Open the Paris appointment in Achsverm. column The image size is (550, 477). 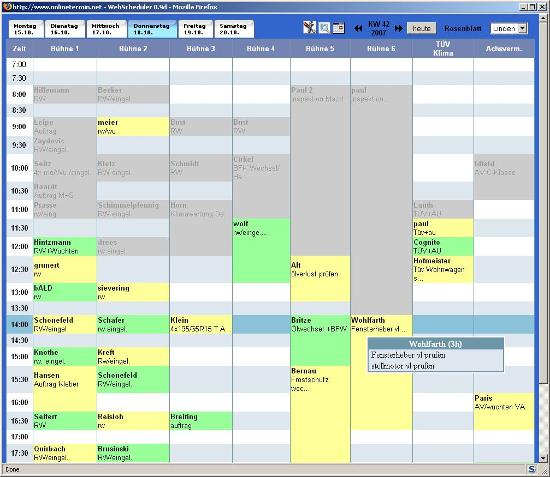pos(503,411)
